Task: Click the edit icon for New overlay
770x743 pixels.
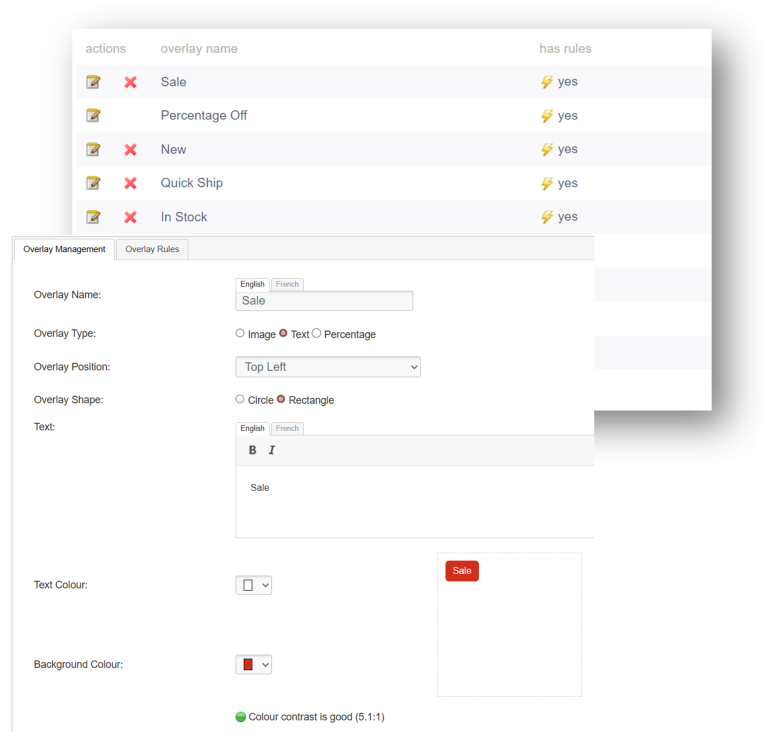Action: 93,149
